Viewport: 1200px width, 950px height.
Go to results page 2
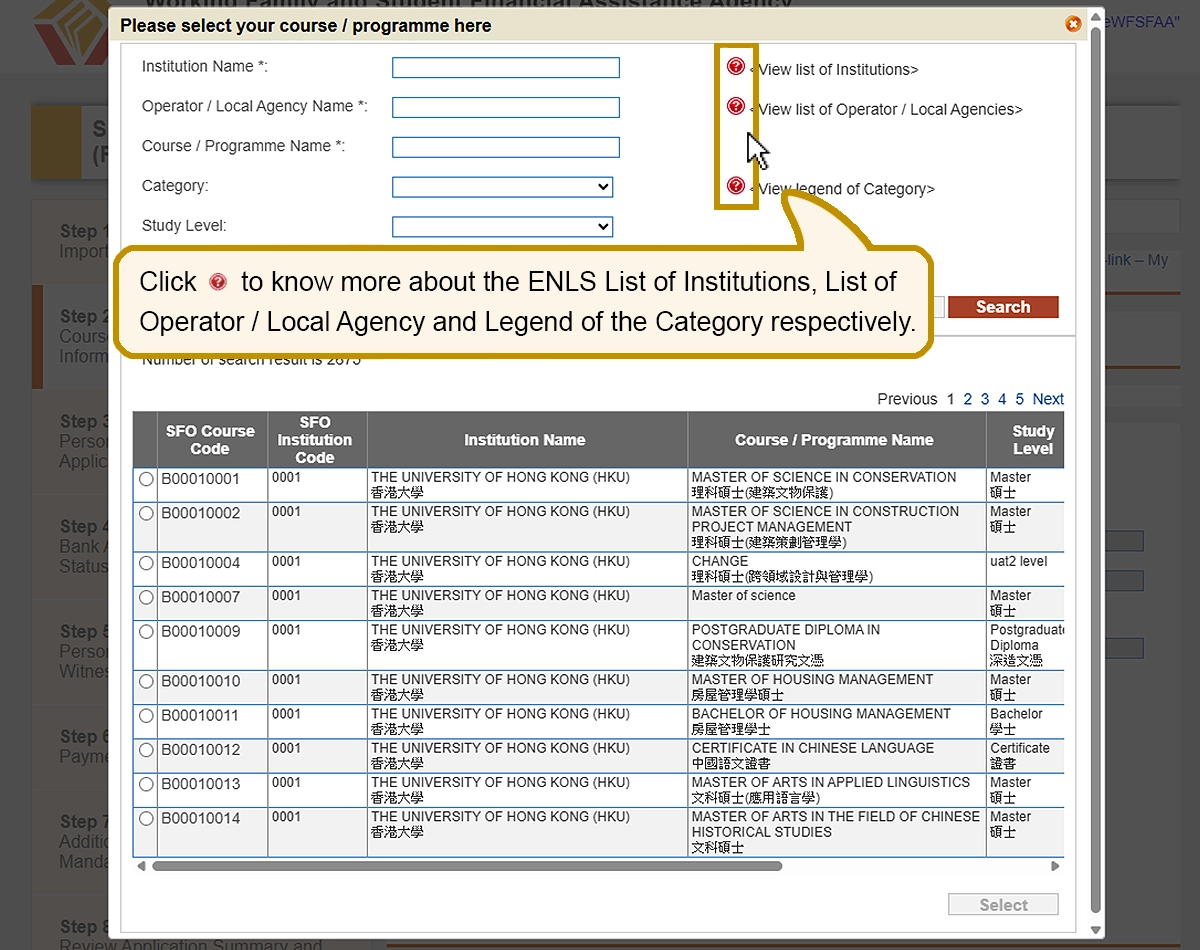coord(967,399)
